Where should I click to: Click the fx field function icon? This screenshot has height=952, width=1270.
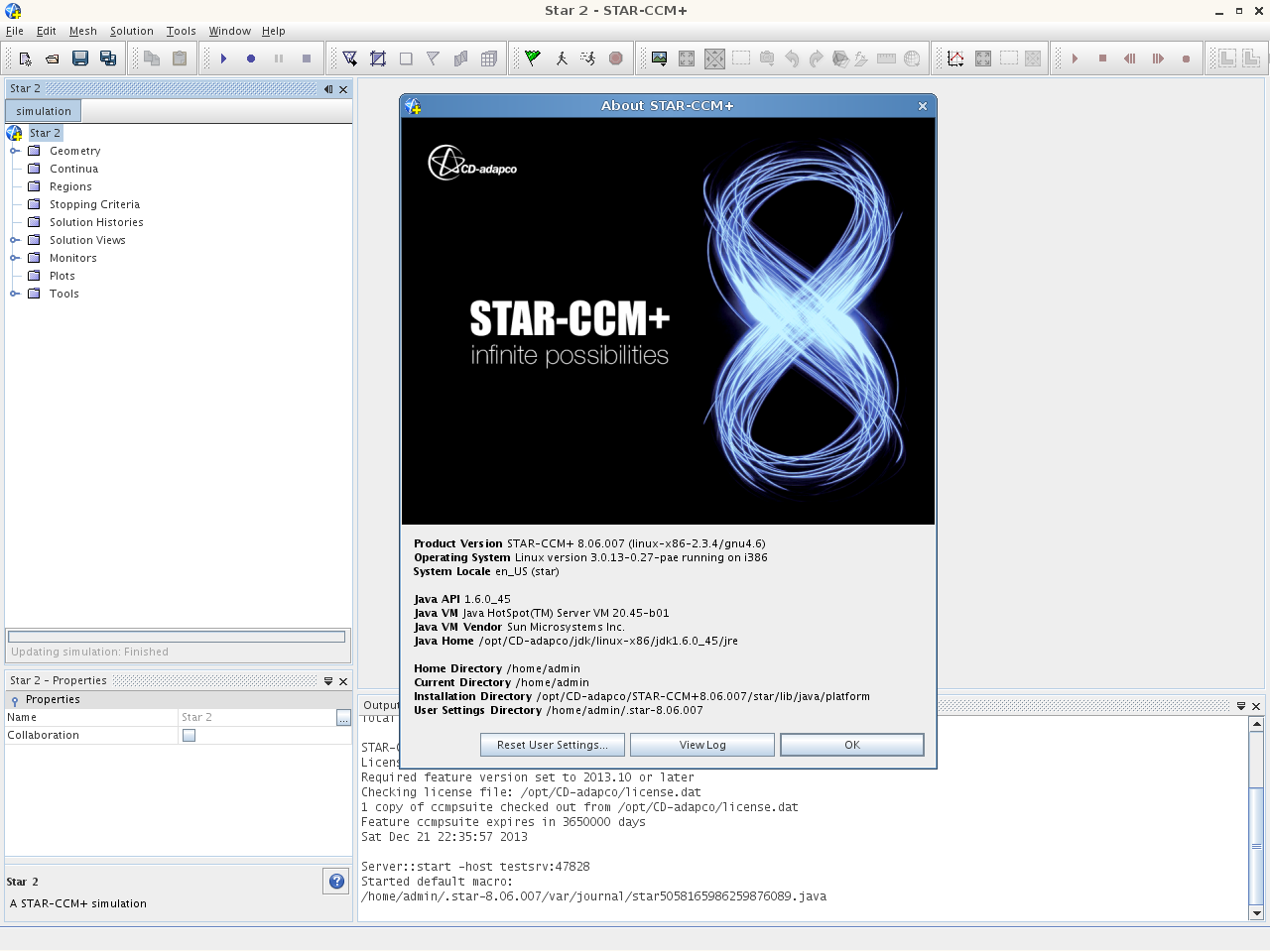(862, 59)
